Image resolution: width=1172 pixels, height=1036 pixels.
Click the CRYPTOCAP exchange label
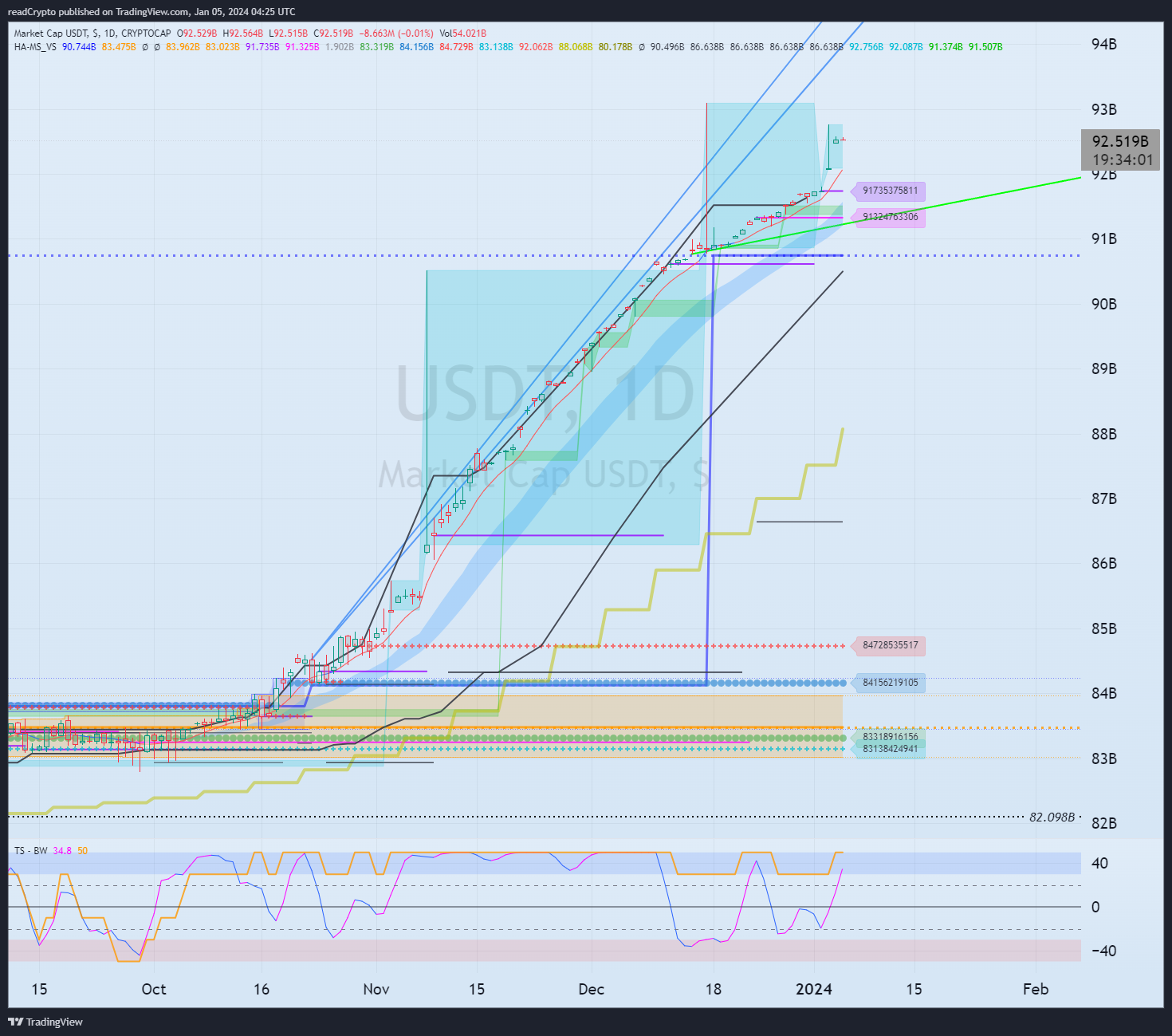[x=146, y=33]
